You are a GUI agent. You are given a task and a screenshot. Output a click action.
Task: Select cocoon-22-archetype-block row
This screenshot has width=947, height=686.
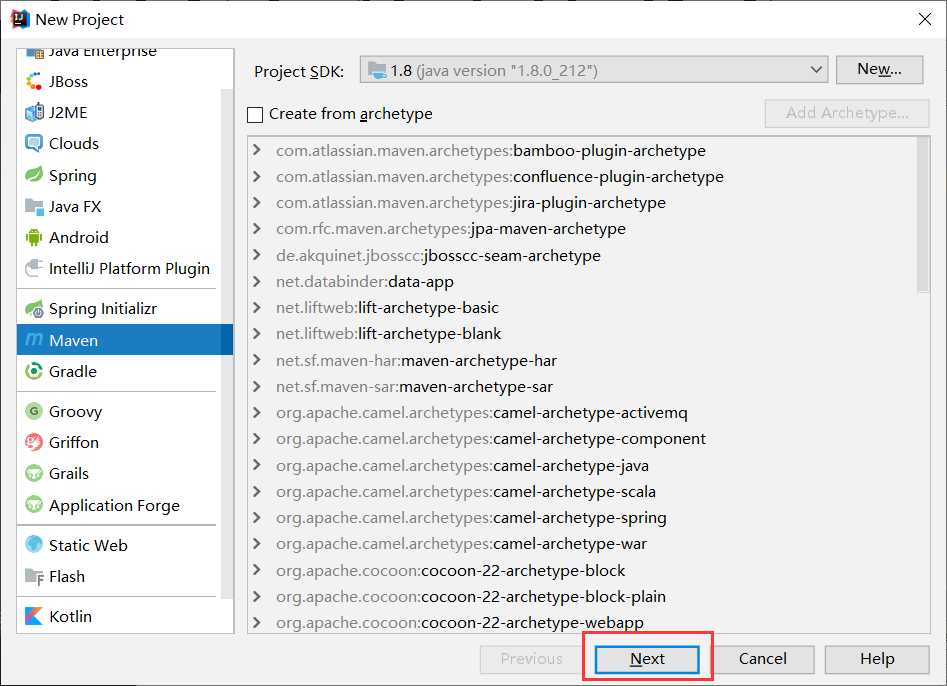point(583,570)
